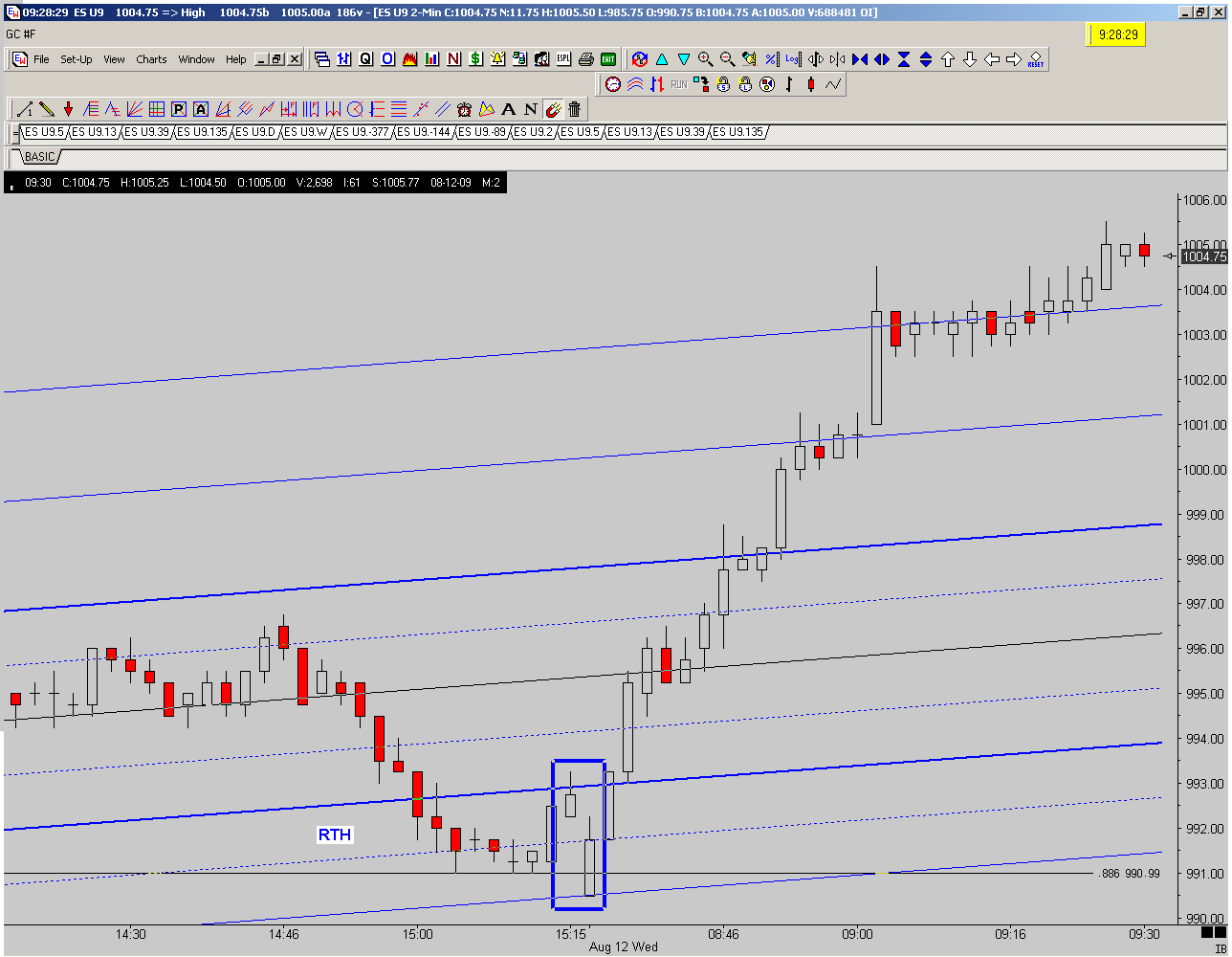The image size is (1232, 957).
Task: Open the green dollar sign icon
Action: pos(475,58)
